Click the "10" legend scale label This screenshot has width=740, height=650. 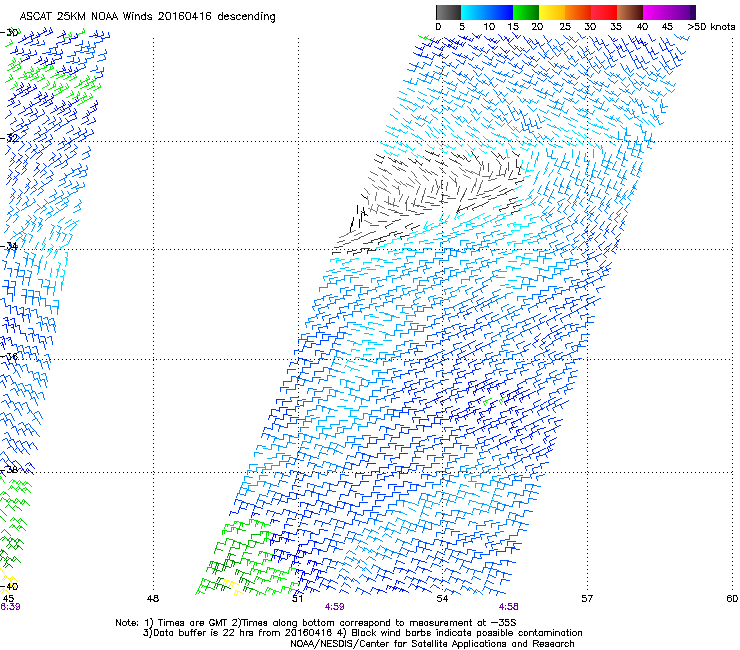[489, 27]
